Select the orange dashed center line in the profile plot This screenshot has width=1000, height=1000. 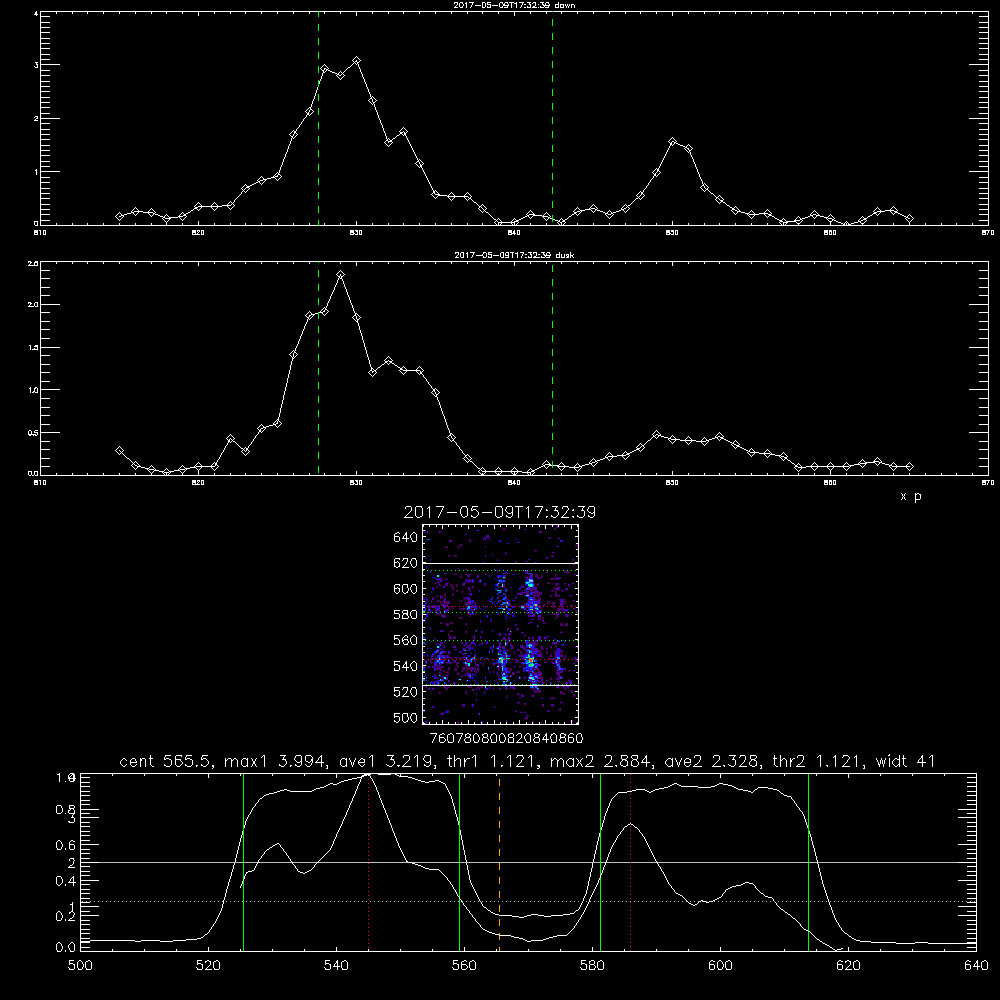pos(499,862)
